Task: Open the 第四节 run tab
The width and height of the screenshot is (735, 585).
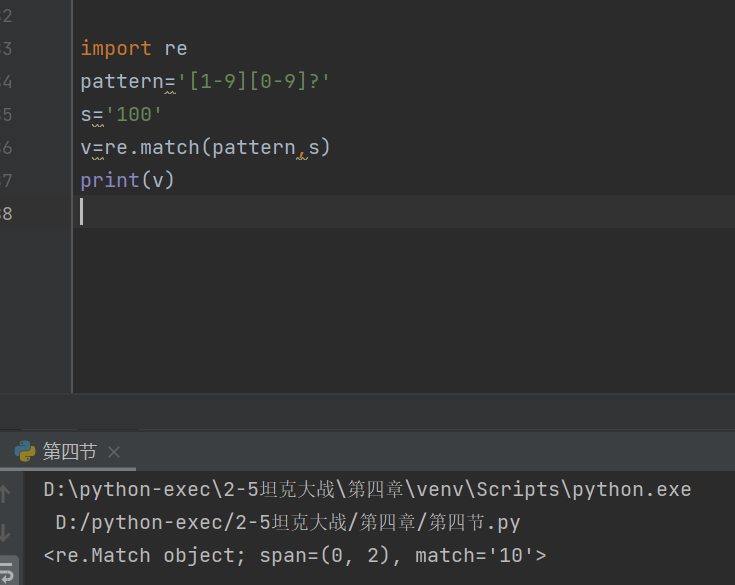Action: coord(69,451)
